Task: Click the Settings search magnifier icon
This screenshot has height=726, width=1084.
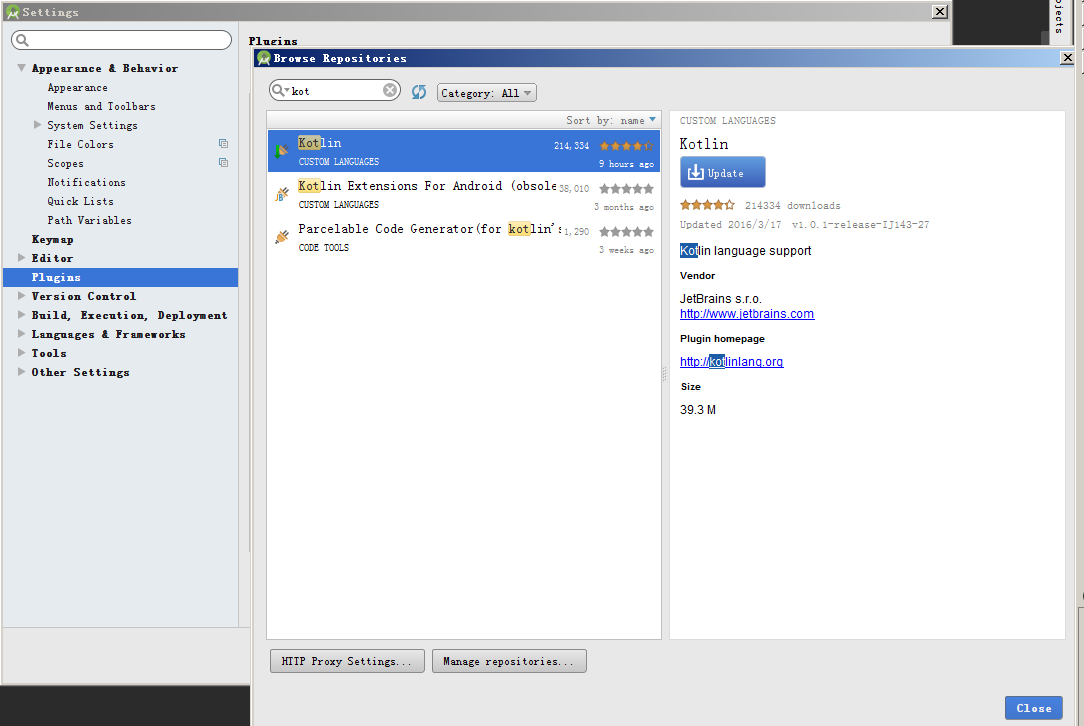Action: click(22, 40)
